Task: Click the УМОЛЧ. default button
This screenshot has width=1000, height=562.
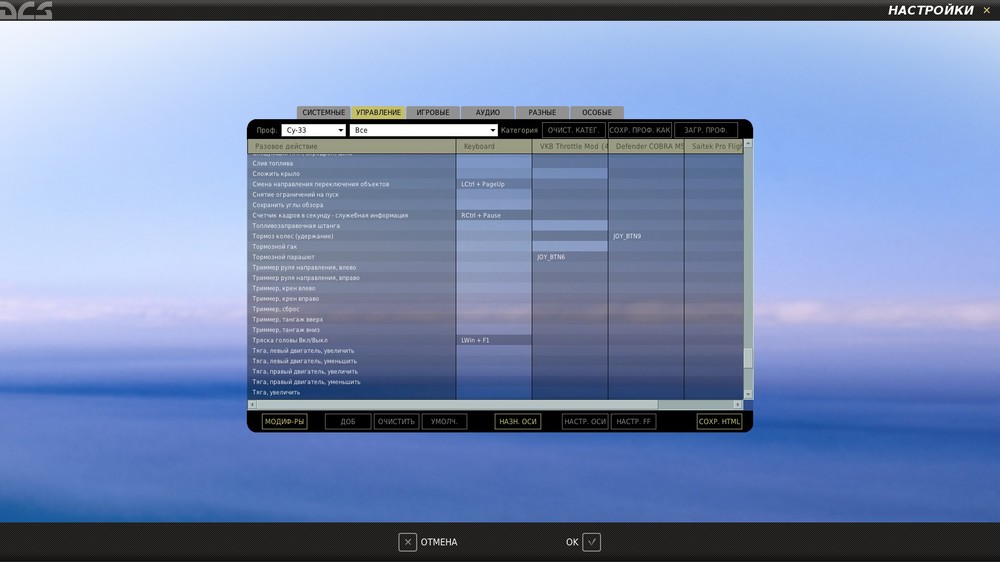Action: point(445,422)
